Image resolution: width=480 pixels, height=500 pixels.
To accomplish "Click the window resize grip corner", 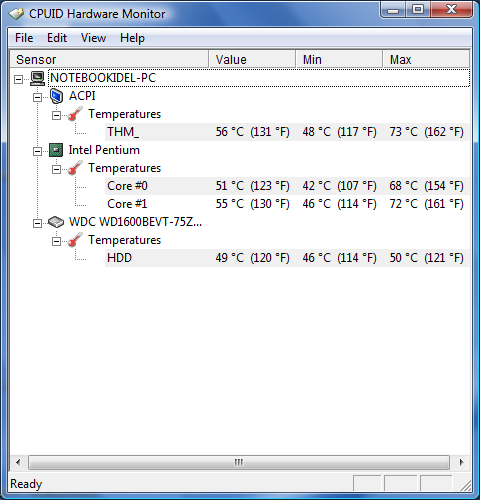I will [x=465, y=485].
